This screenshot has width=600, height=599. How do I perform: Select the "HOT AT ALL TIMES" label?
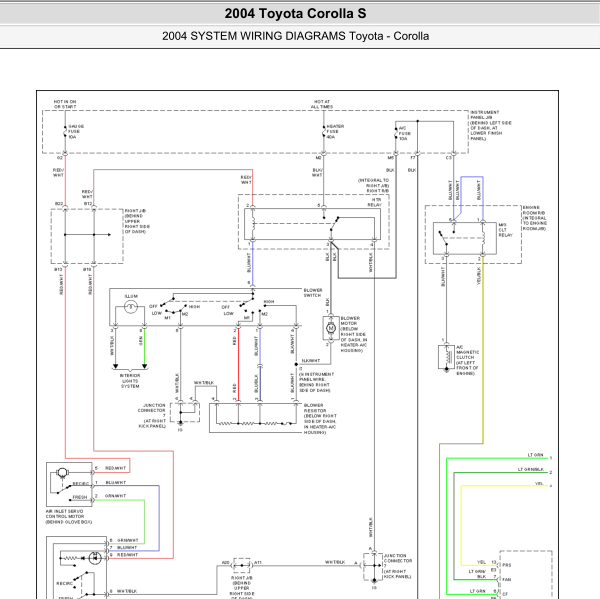tap(321, 104)
